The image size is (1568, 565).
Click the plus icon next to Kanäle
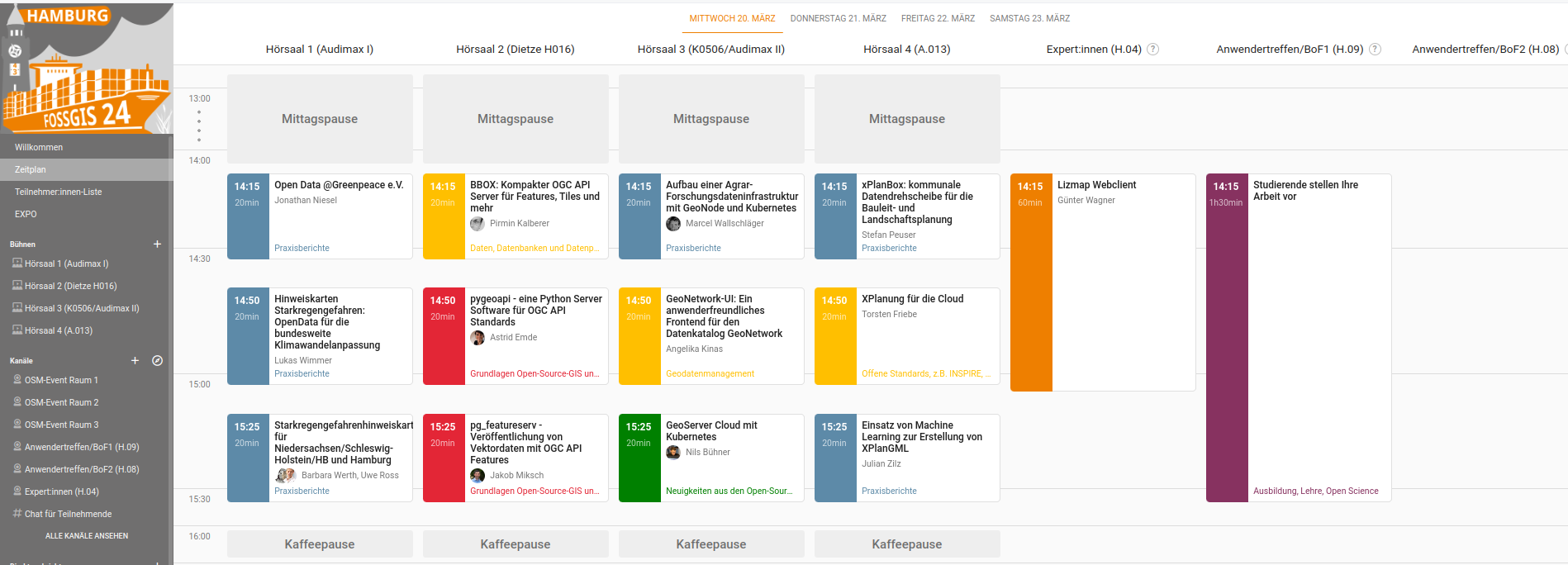click(135, 360)
